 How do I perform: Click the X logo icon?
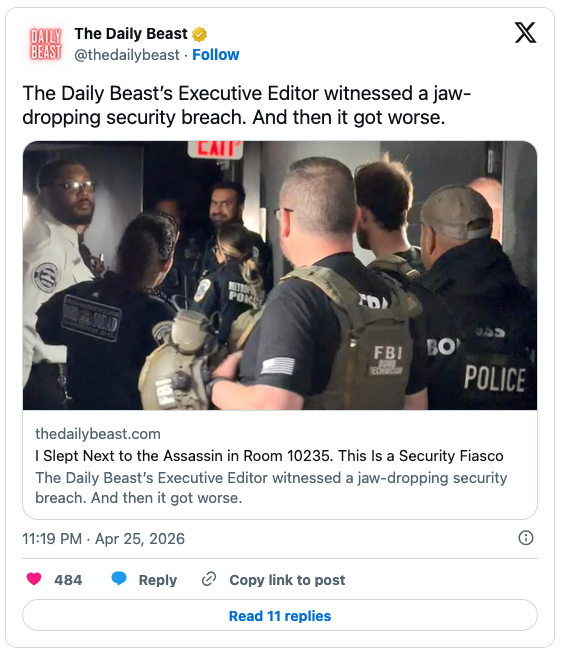coord(525,33)
